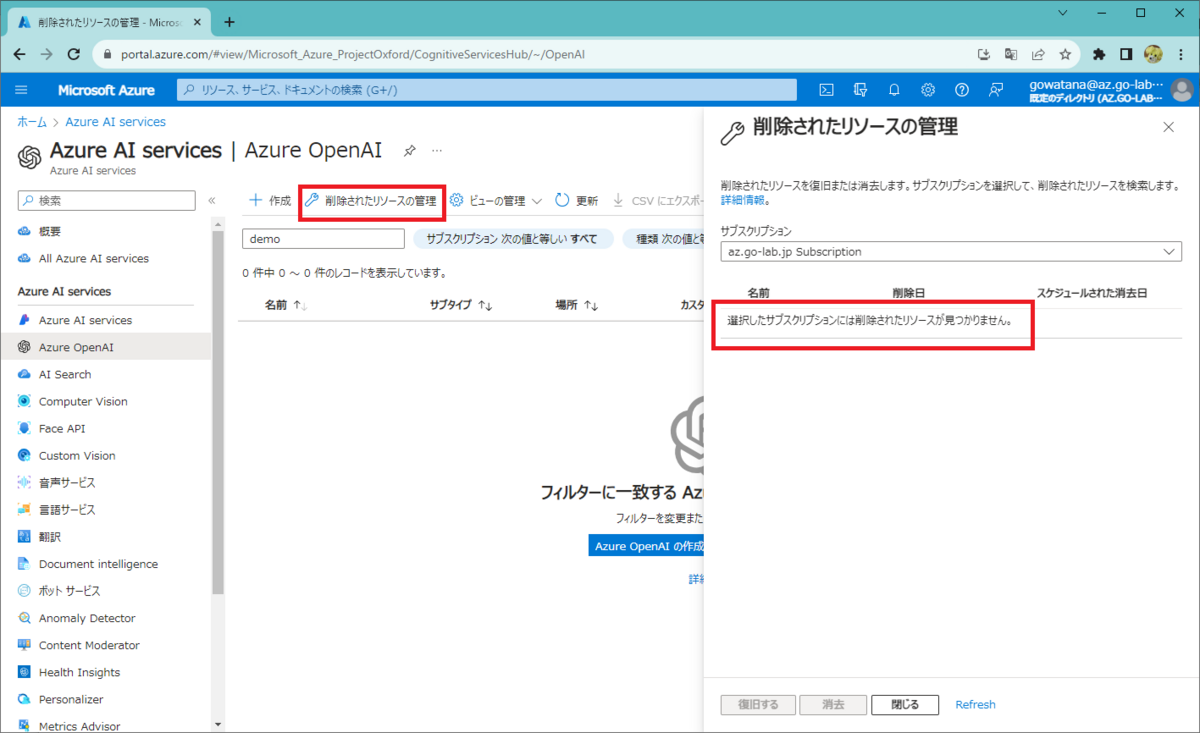Click サブスクリプション filter pill
Image resolution: width=1200 pixels, height=733 pixels.
pyautogui.click(x=512, y=239)
